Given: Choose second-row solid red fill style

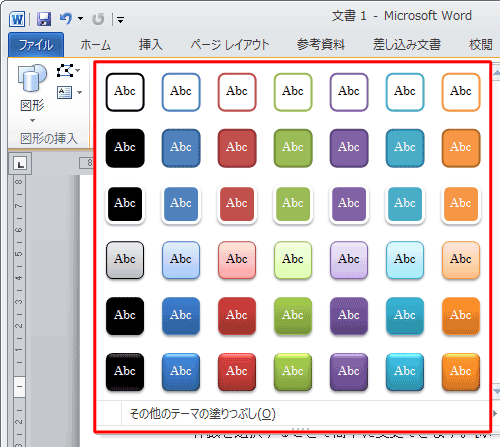Looking at the screenshot, I should [x=237, y=148].
